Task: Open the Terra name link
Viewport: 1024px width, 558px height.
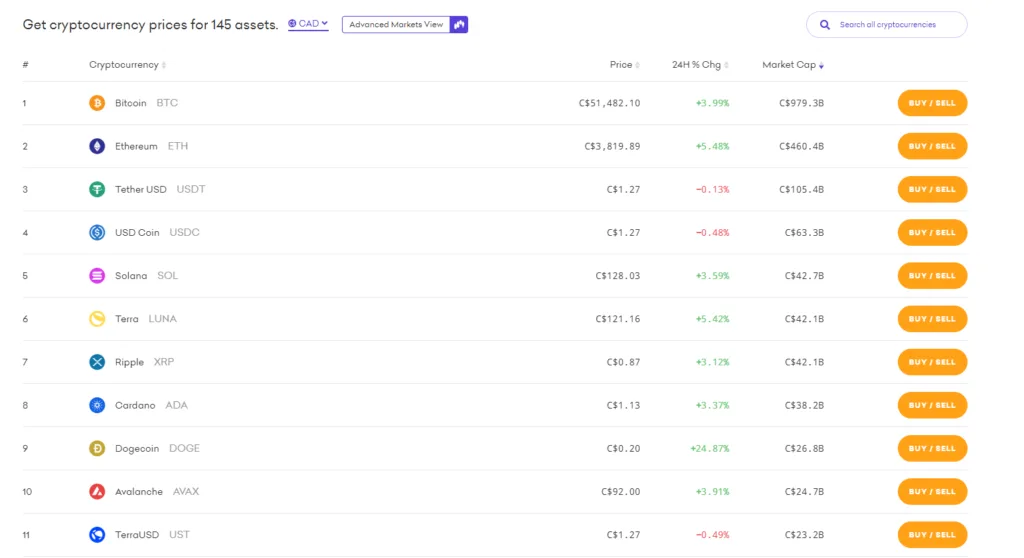Action: pos(127,319)
